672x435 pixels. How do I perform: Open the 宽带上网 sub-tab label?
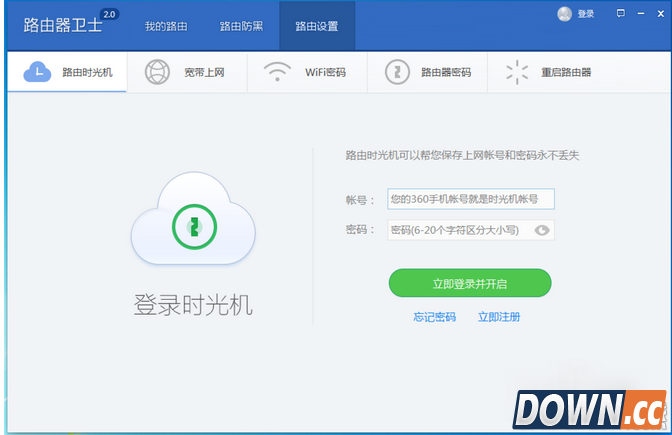[204, 72]
